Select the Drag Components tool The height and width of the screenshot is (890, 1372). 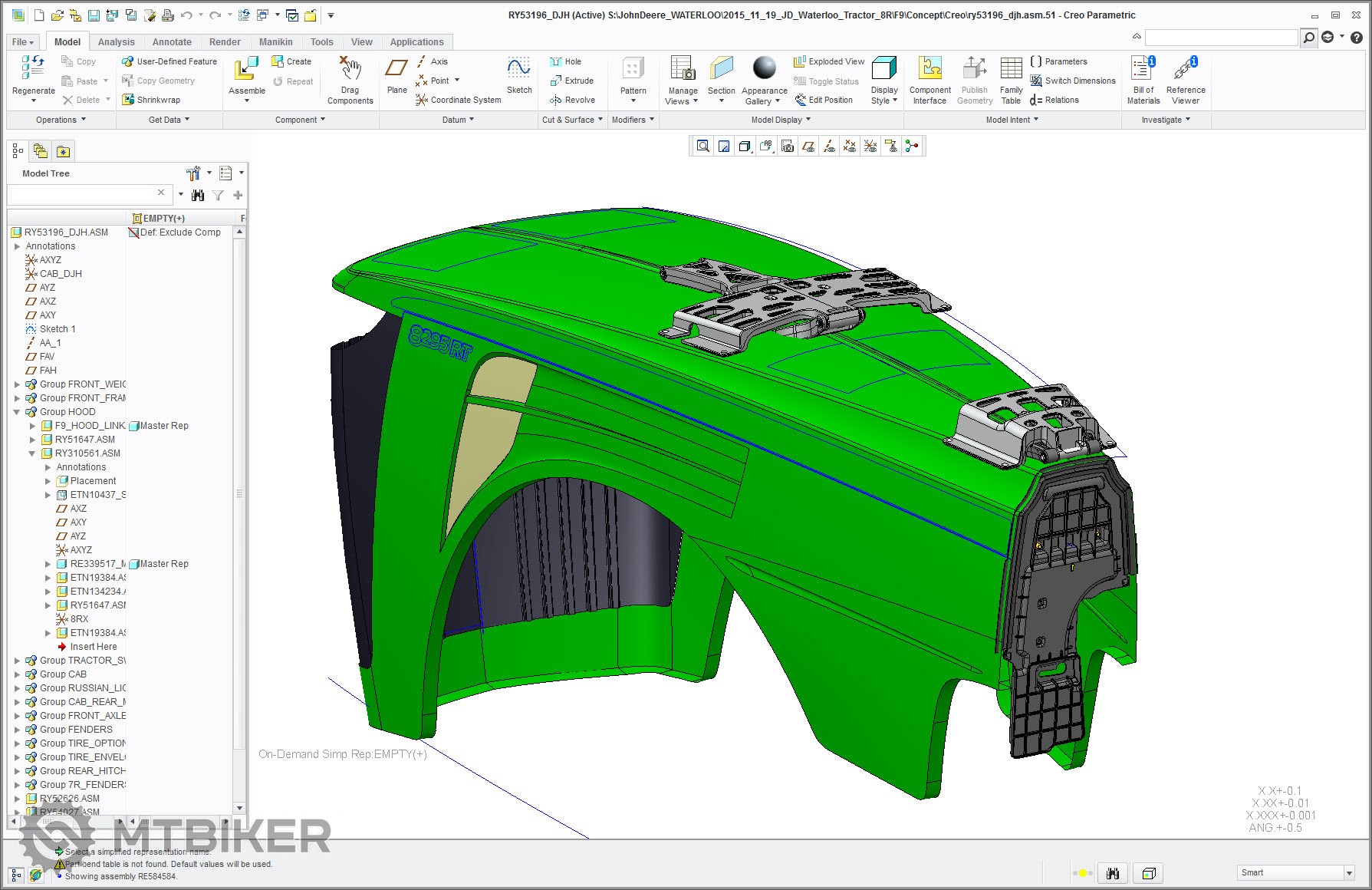(x=350, y=70)
